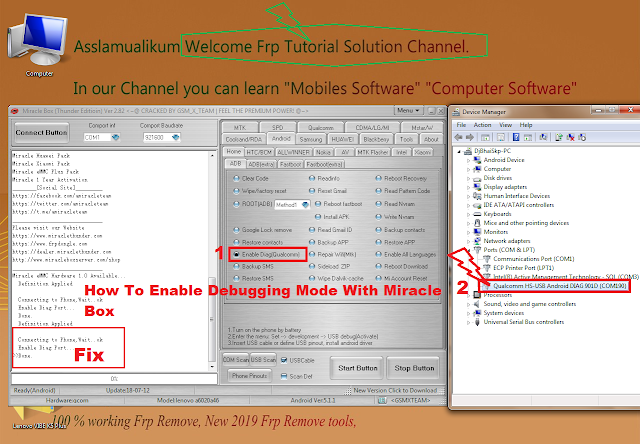Screen dimensions: 640x444
Task: Click the Start Button
Action: [x=358, y=368]
